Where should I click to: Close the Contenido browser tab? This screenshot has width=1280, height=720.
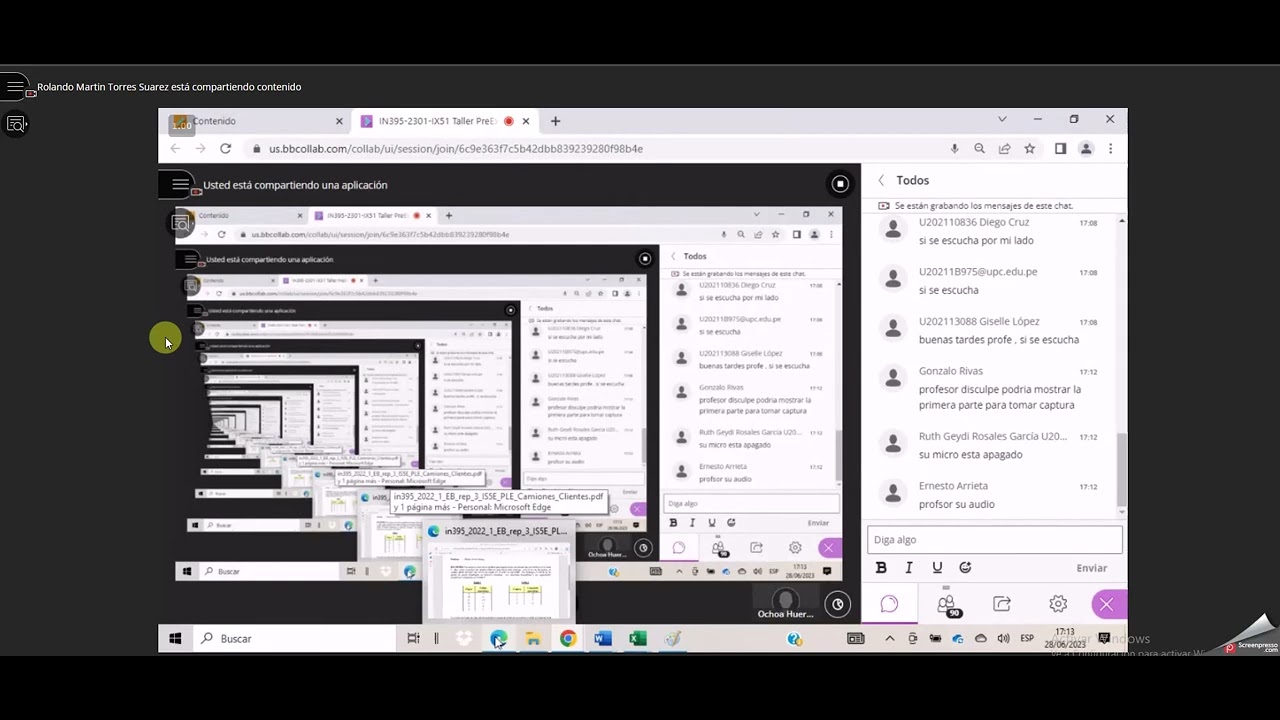point(339,121)
